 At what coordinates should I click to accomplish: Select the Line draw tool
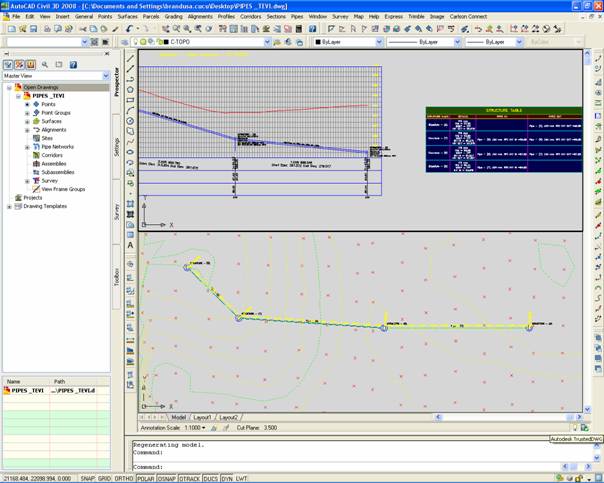tap(131, 59)
